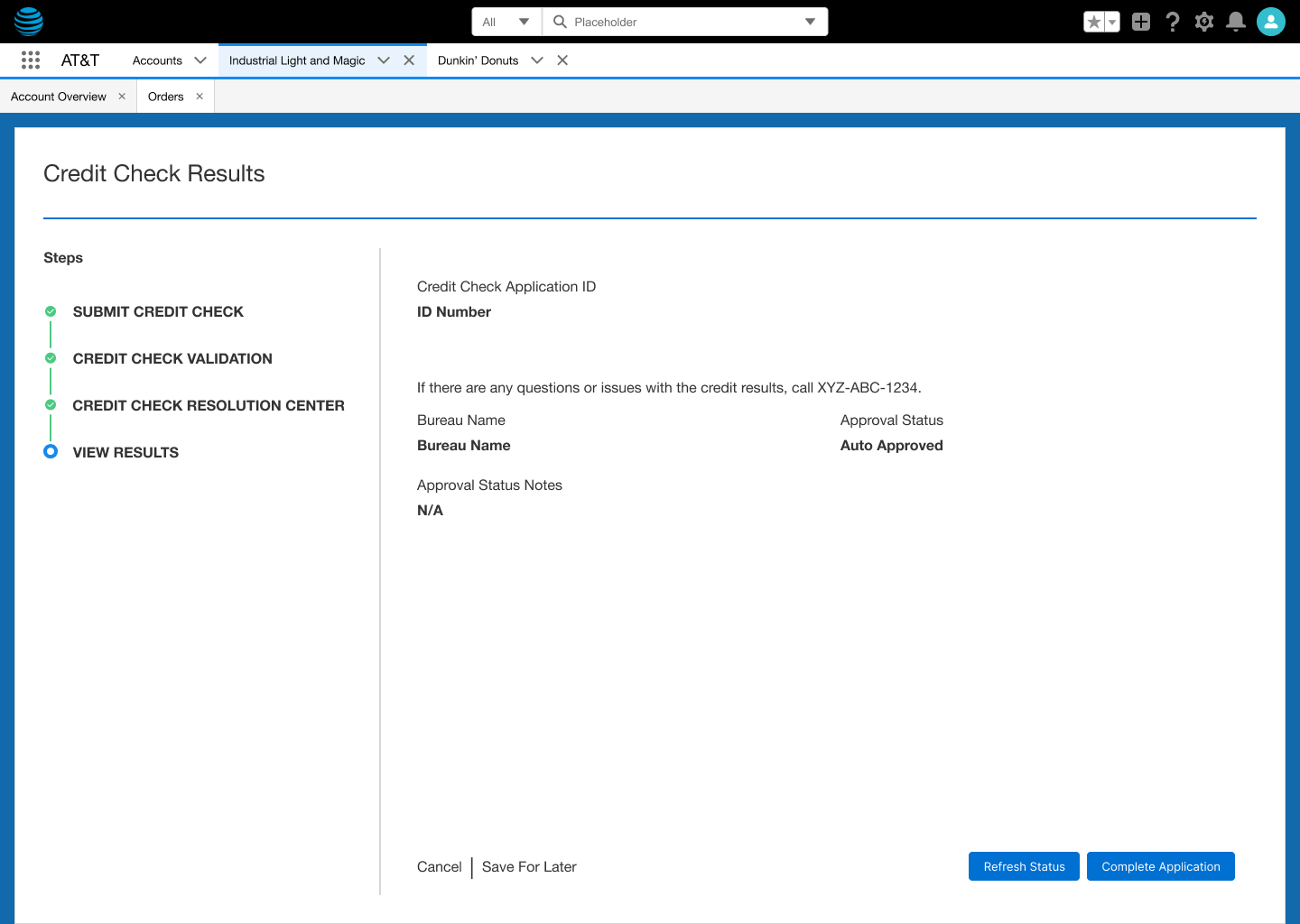
Task: Click the CREDIT CHECK VALIDATION green check
Action: [51, 357]
